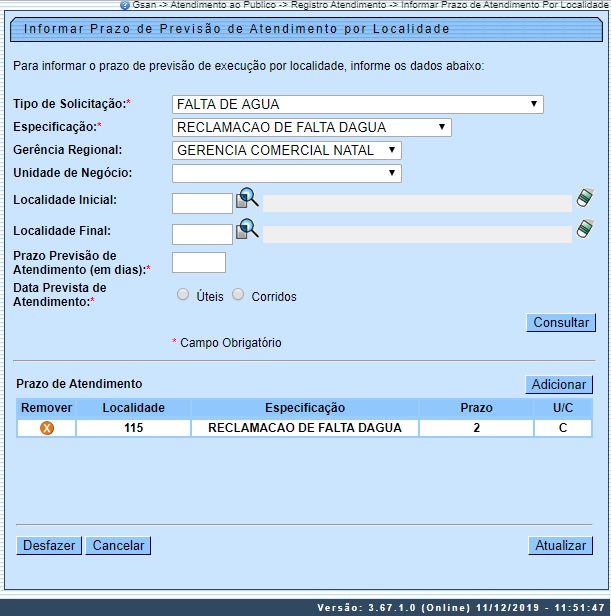Click table cell RECLAMACAO DE FALTA DAGUA
The image size is (611, 616).
point(305,428)
